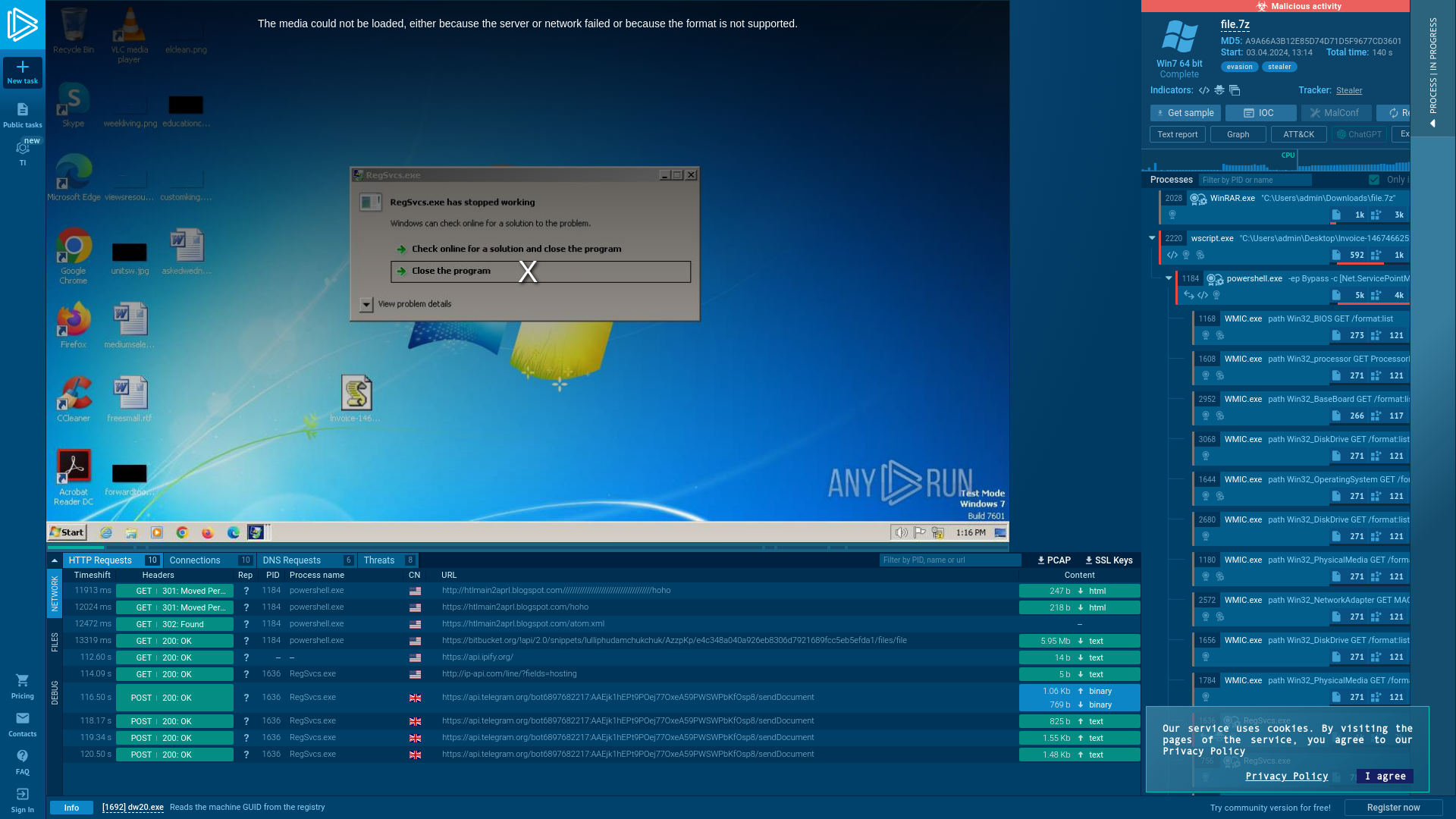Open the New task panel
This screenshot has width=1456, height=819.
tap(23, 72)
